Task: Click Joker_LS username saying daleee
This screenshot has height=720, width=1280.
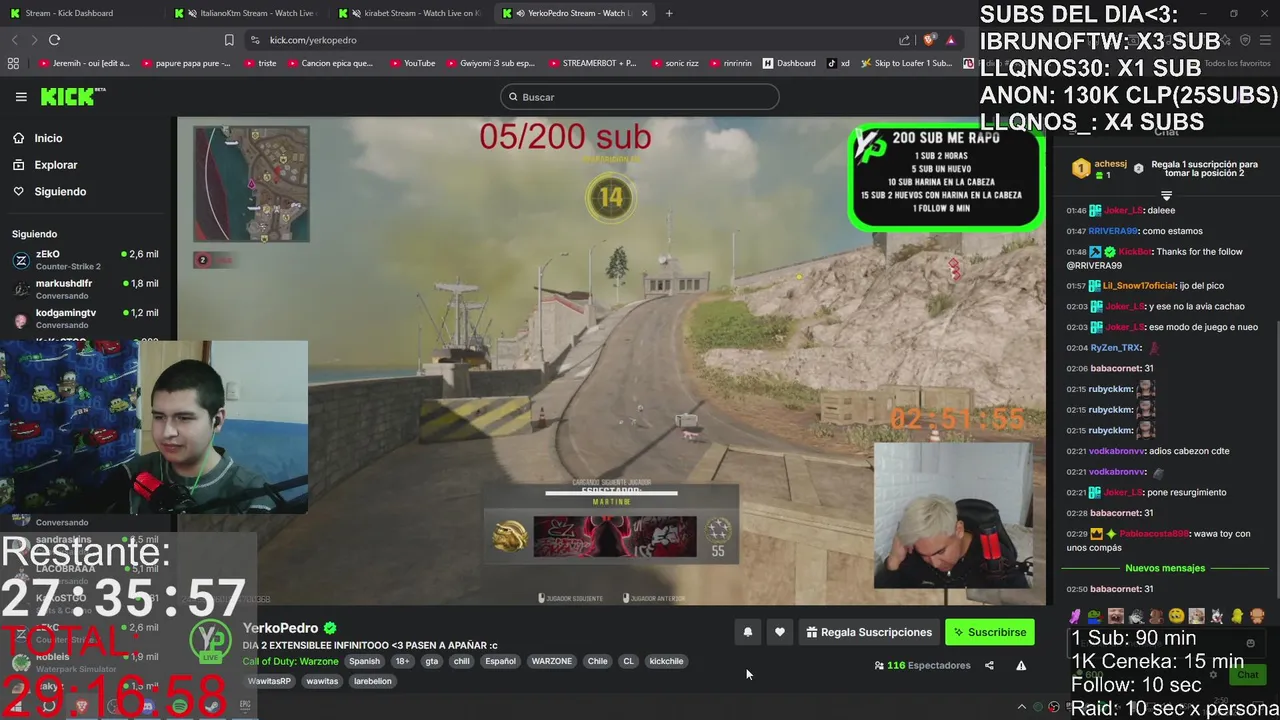Action: [1124, 210]
